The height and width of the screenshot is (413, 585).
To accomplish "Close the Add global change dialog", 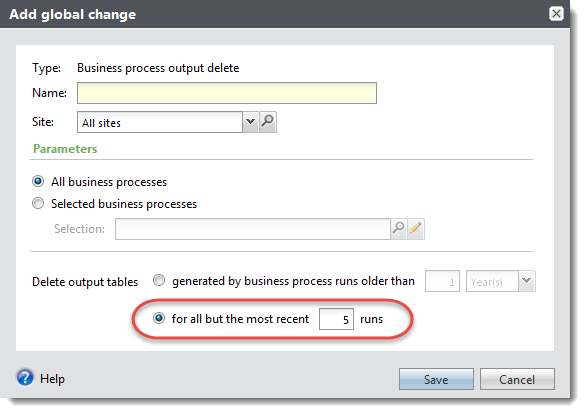I will click(556, 14).
